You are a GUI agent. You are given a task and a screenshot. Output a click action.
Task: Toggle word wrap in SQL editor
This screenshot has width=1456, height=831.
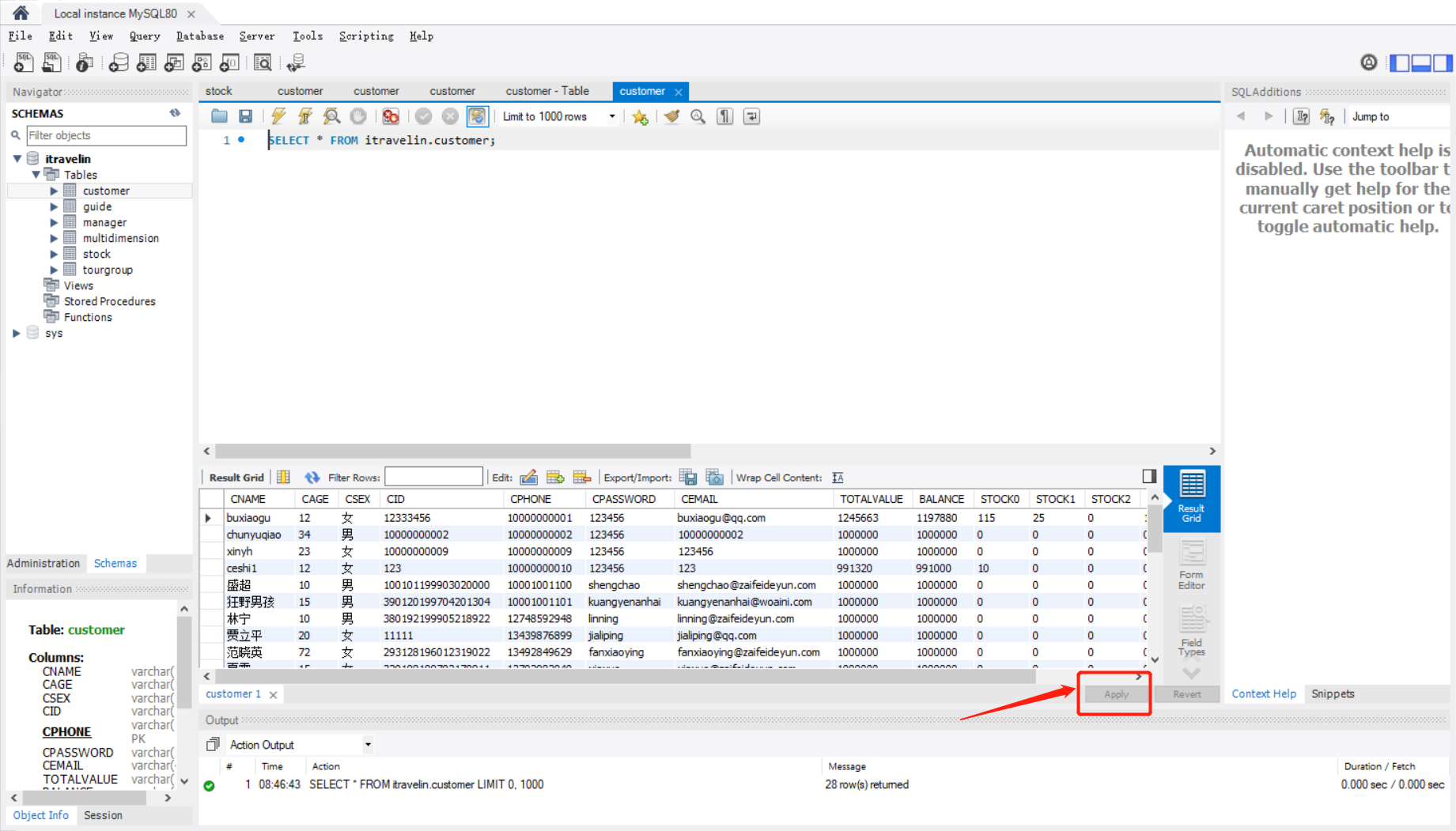pos(751,116)
